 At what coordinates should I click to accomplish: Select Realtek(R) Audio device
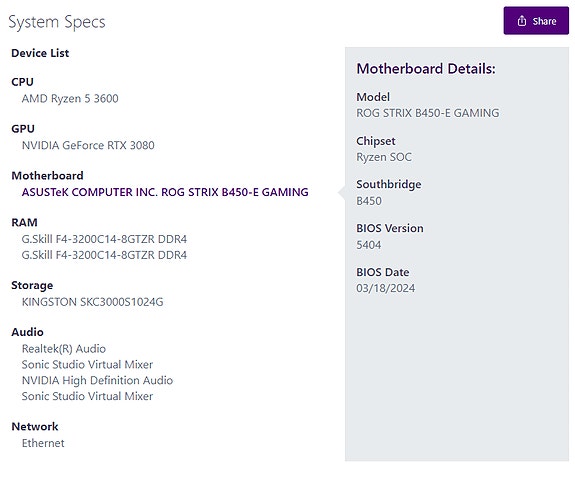click(64, 349)
